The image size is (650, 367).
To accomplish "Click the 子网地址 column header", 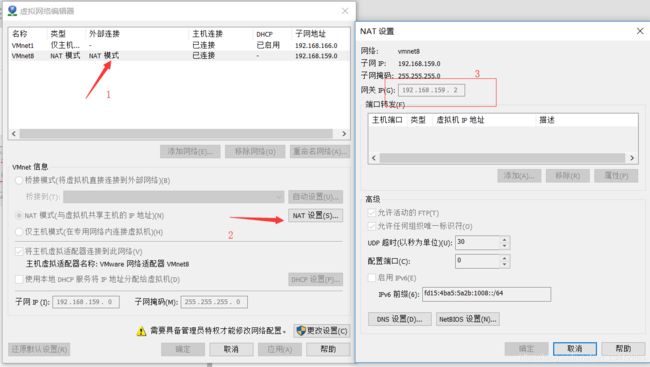I will click(310, 34).
